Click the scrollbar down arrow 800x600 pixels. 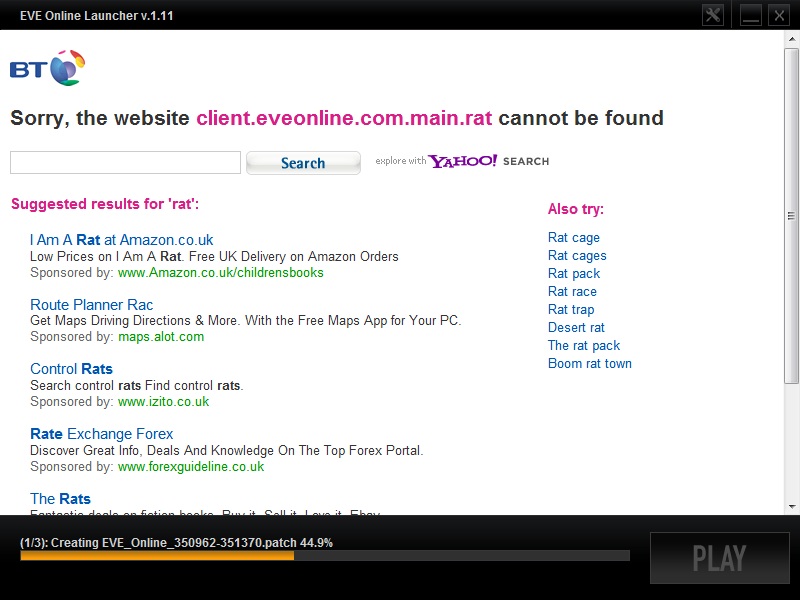(x=791, y=507)
